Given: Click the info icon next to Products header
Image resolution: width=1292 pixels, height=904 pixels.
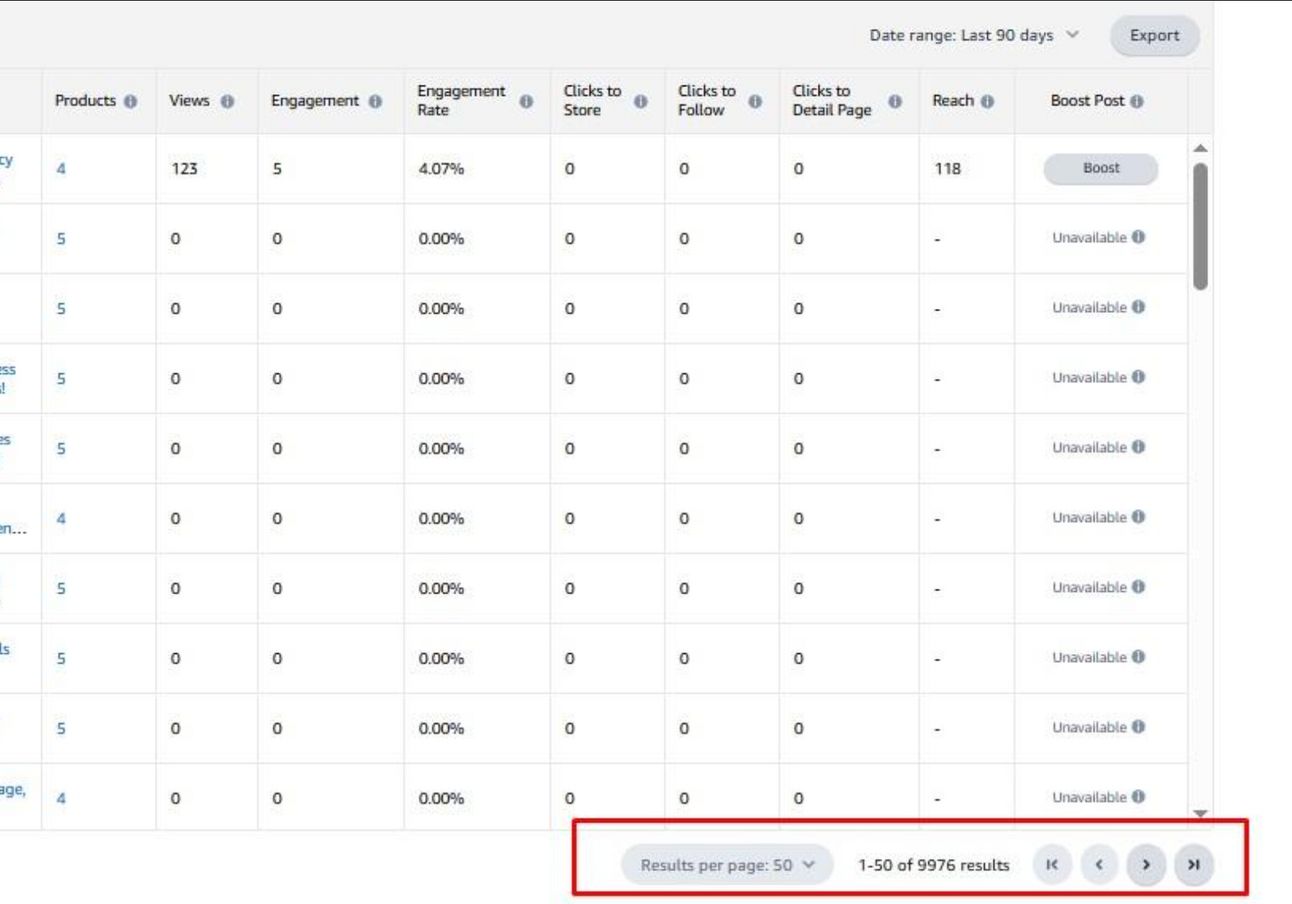Looking at the screenshot, I should 131,102.
